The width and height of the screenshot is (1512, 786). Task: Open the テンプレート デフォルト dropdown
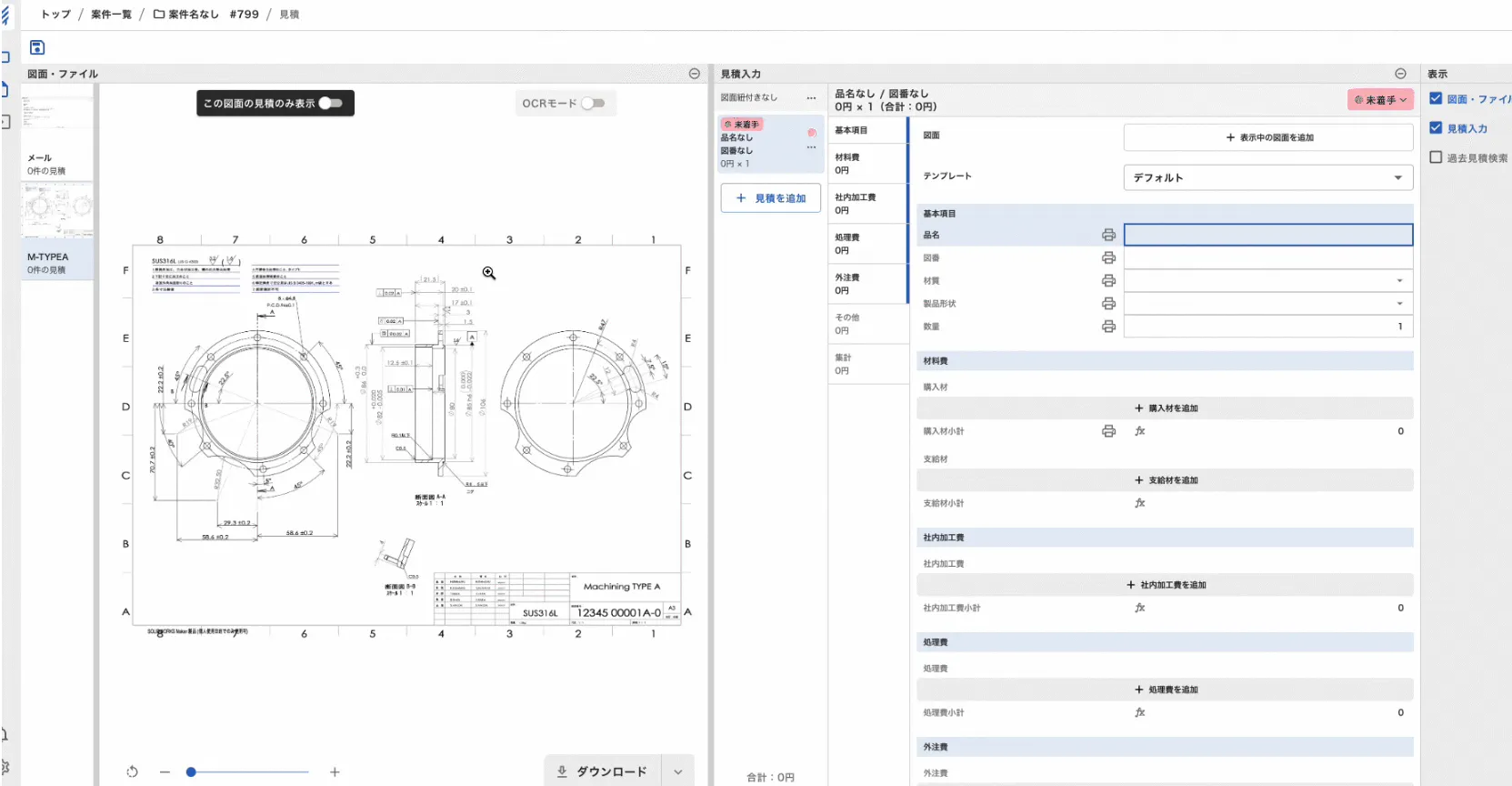(1267, 177)
